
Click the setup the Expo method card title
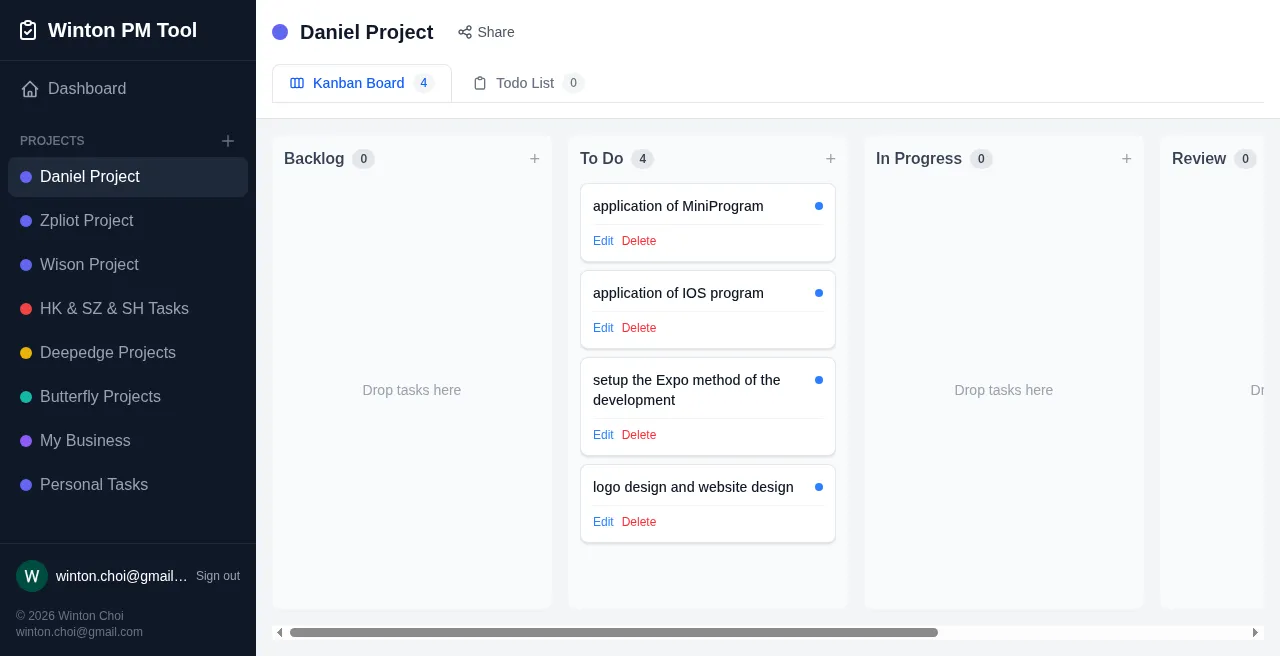point(687,390)
